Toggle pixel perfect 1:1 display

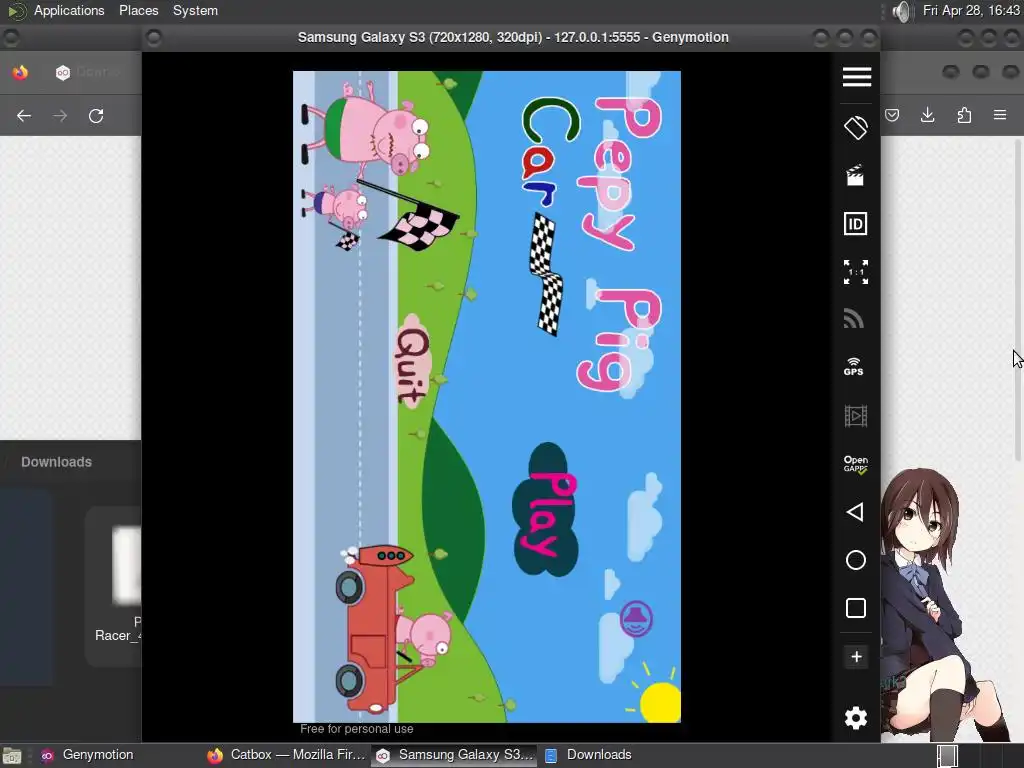pos(856,272)
